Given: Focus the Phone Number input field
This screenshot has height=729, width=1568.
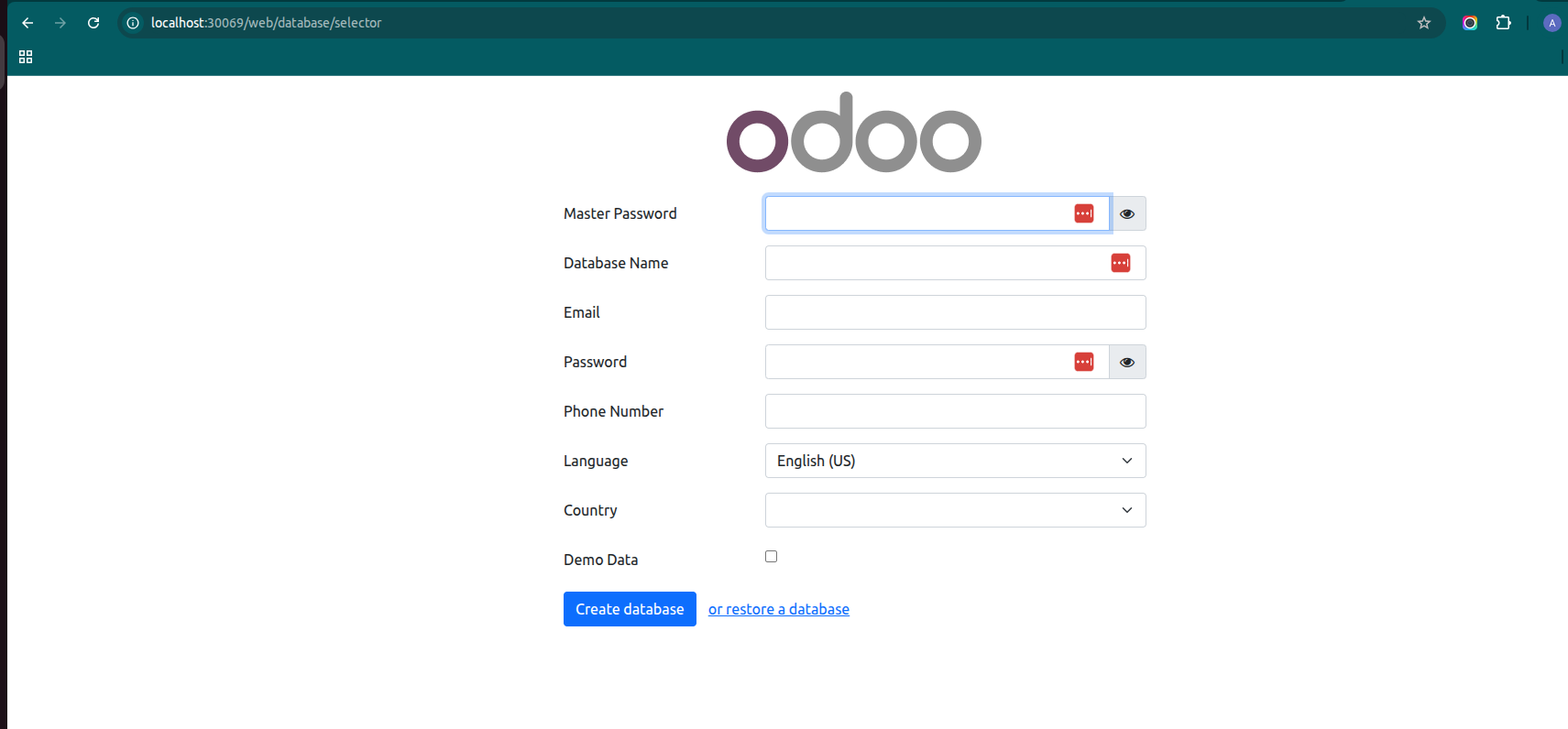Looking at the screenshot, I should pyautogui.click(x=956, y=411).
